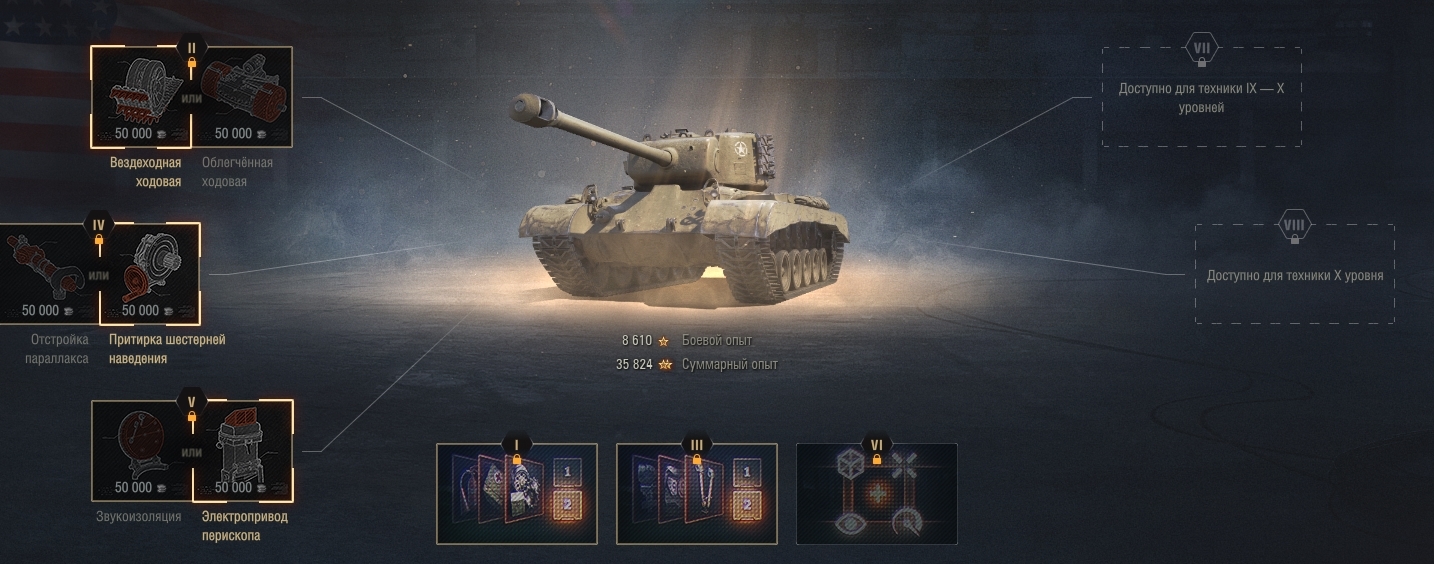Toggle slot 1 in the level I panel

[566, 471]
